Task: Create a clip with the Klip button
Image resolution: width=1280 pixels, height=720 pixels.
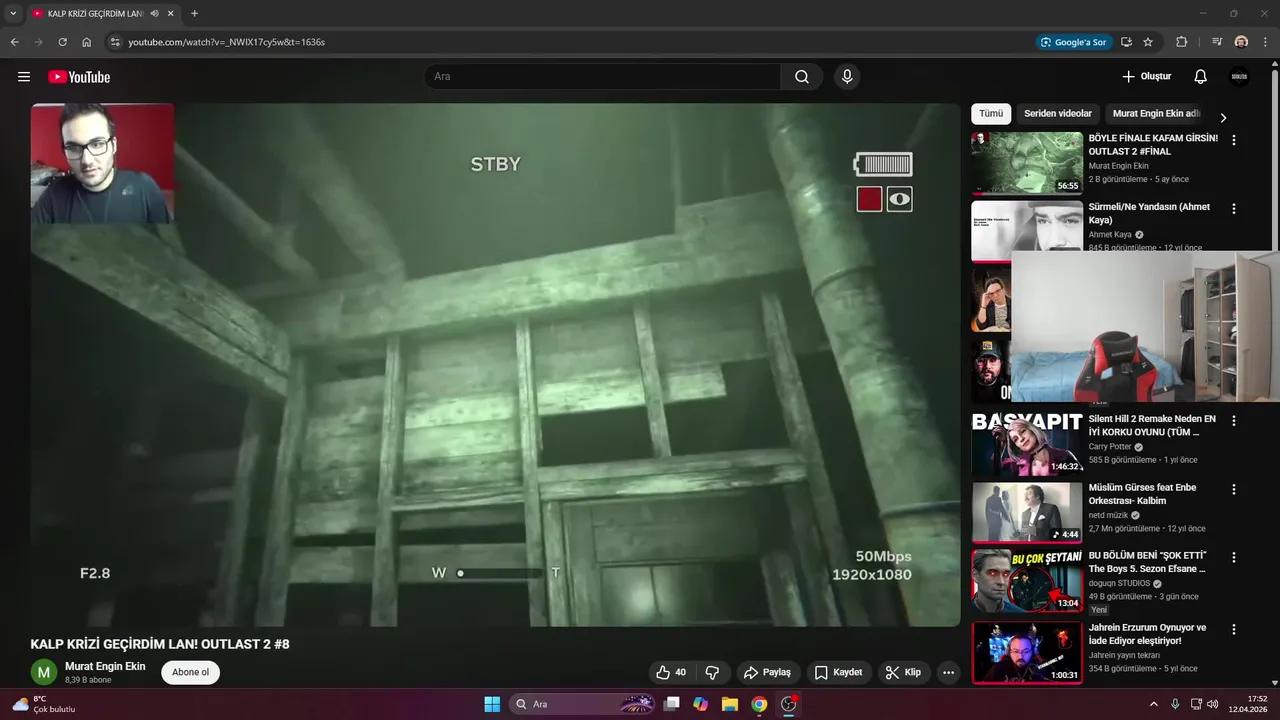Action: pos(903,673)
